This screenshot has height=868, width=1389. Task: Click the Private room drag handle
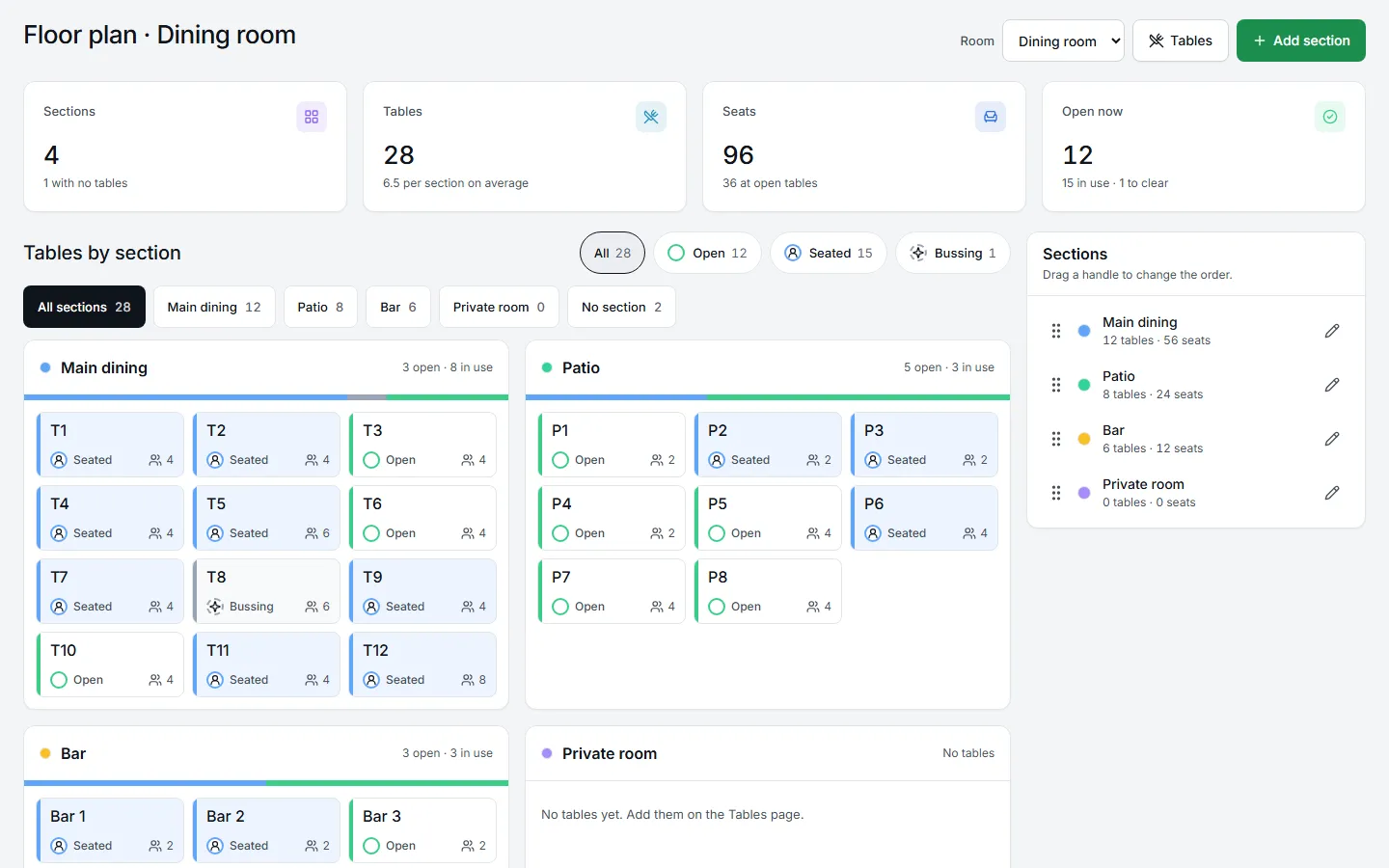point(1056,493)
